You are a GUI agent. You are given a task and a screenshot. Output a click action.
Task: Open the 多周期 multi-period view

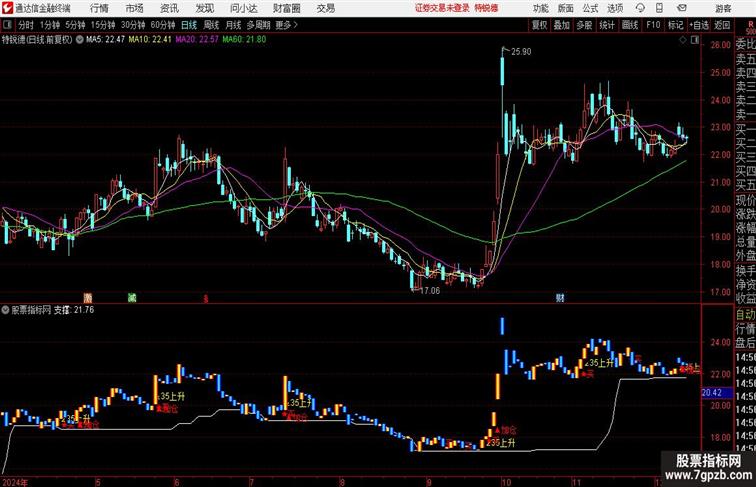click(258, 25)
